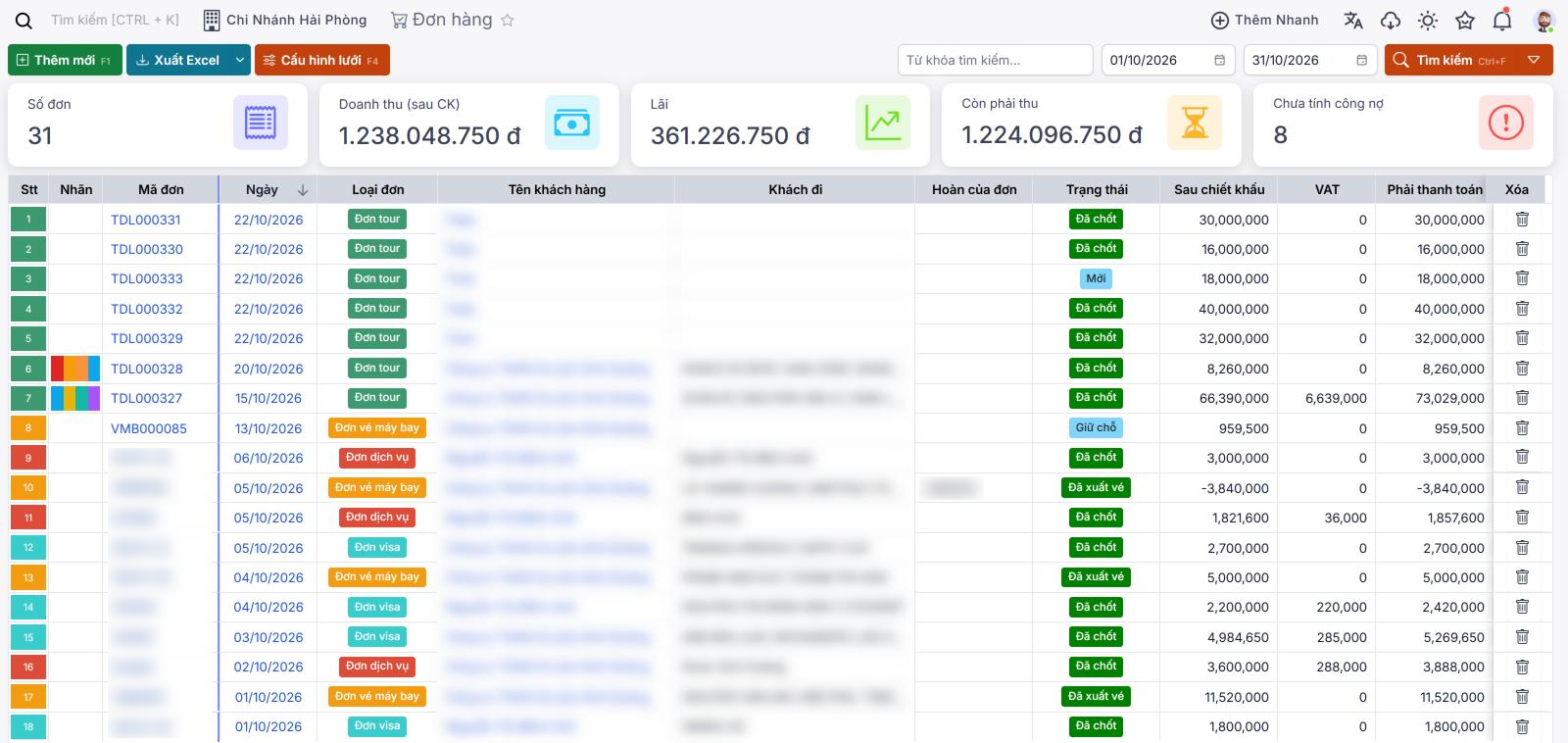This screenshot has height=743, width=1568.
Task: Click color labels on order TDL000328
Action: [x=75, y=369]
